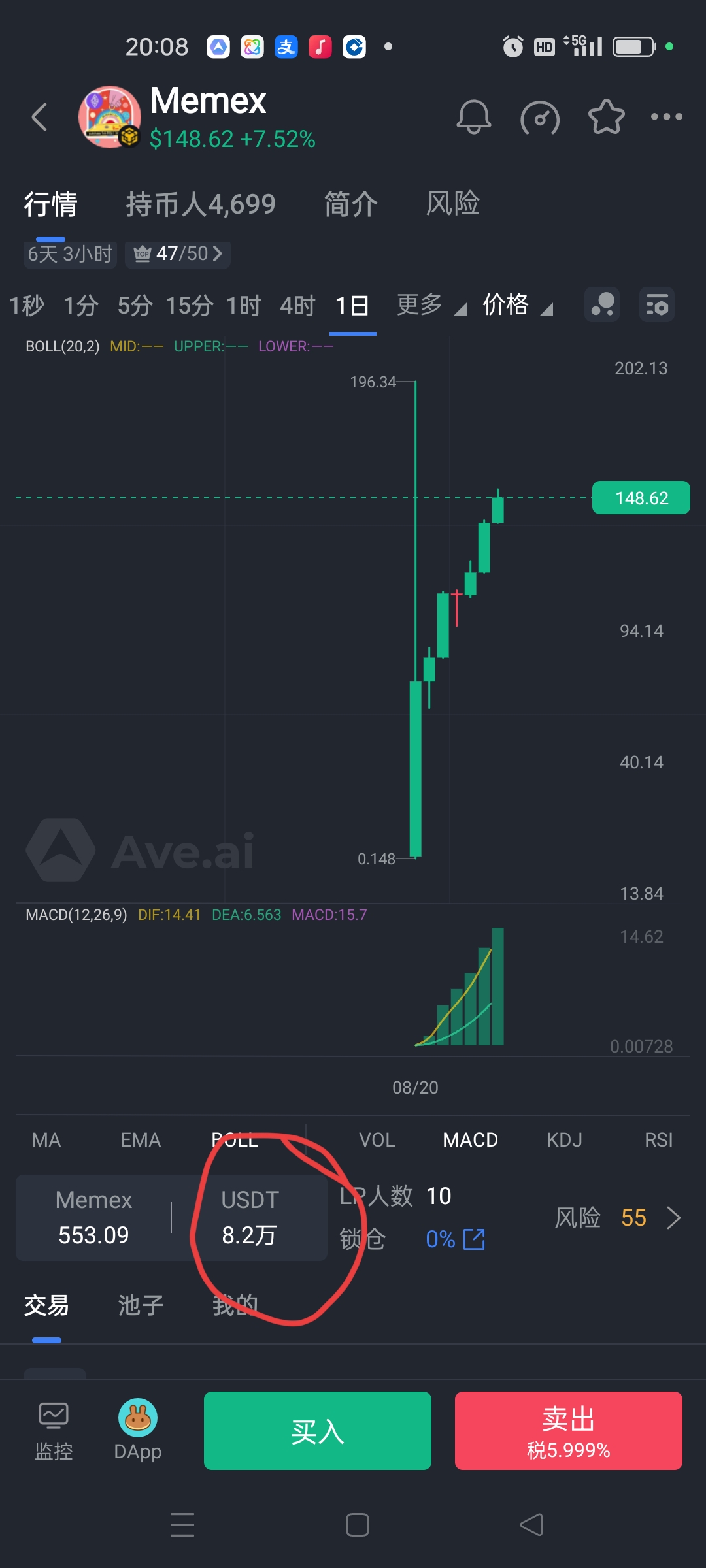Open the three-dot more menu

tap(667, 117)
